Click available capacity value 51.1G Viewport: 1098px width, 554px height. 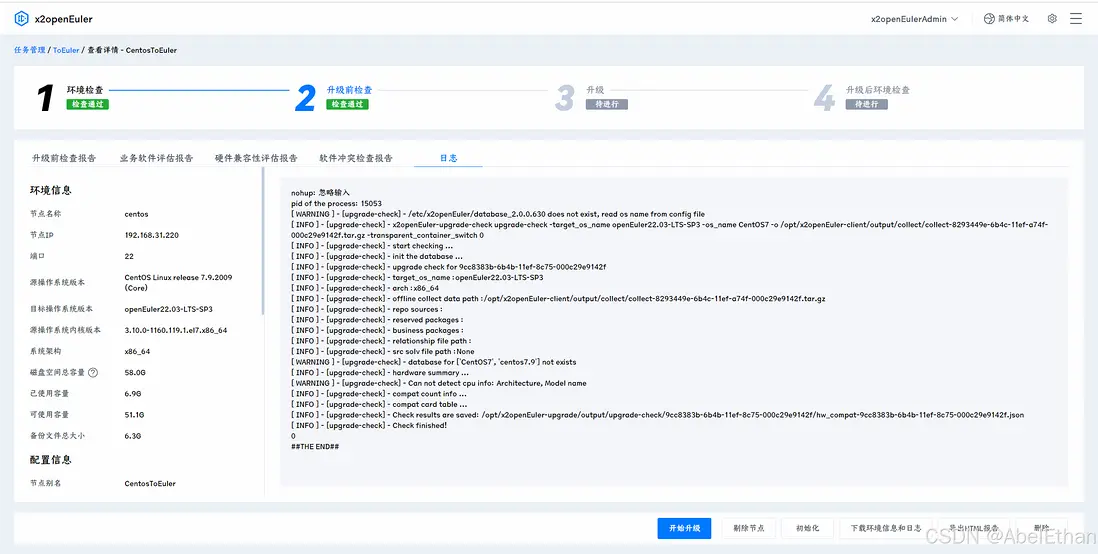[134, 415]
